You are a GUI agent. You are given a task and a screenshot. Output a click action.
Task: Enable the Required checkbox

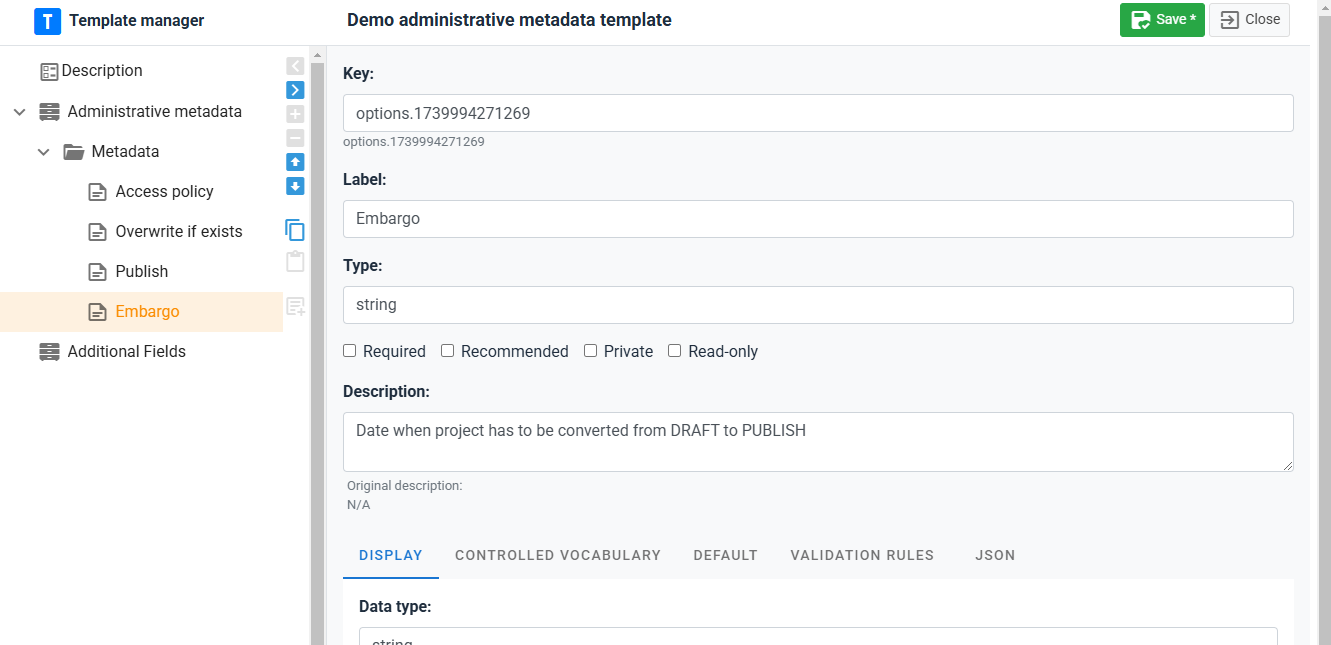point(350,351)
